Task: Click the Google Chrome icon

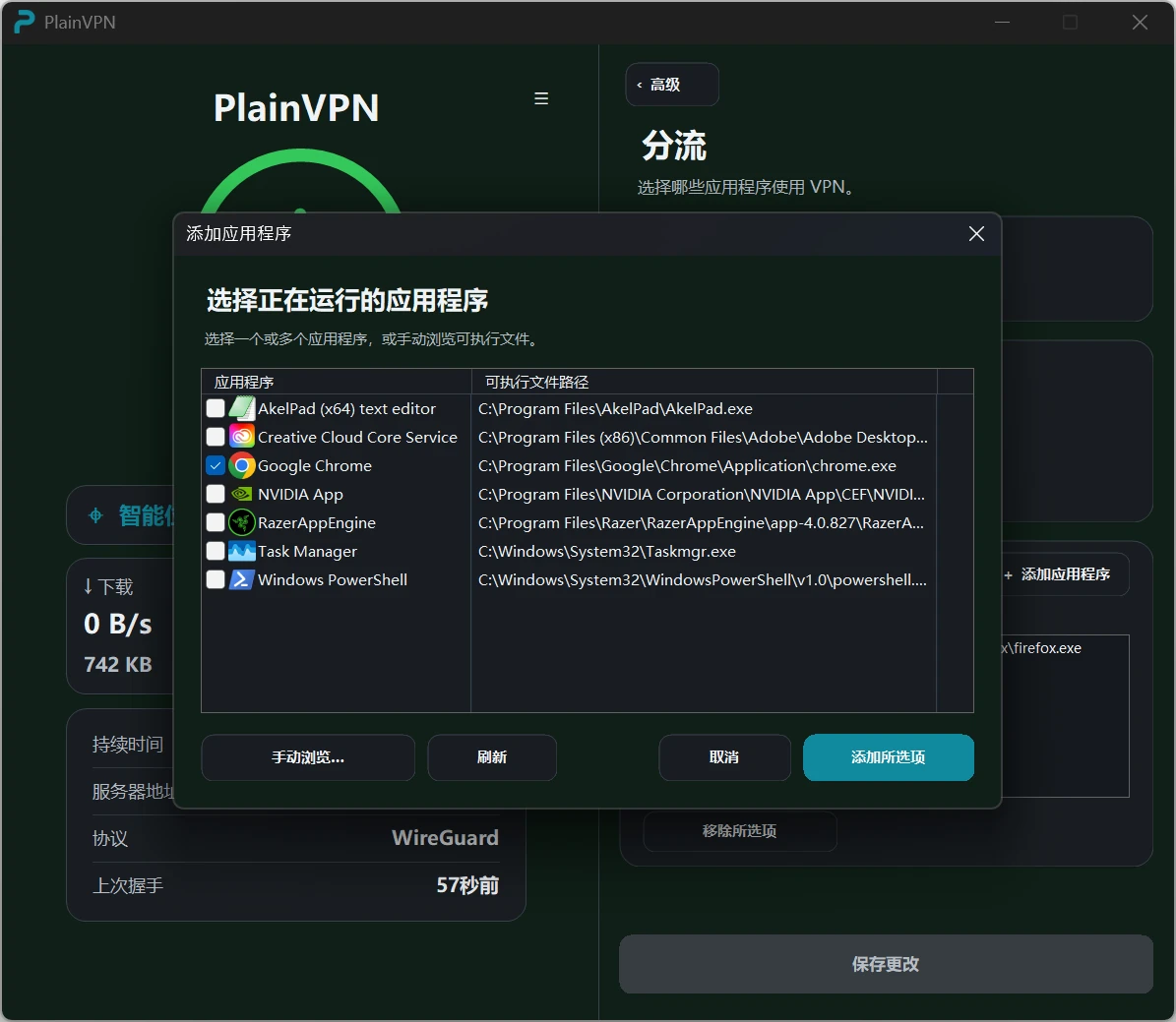Action: pos(241,465)
